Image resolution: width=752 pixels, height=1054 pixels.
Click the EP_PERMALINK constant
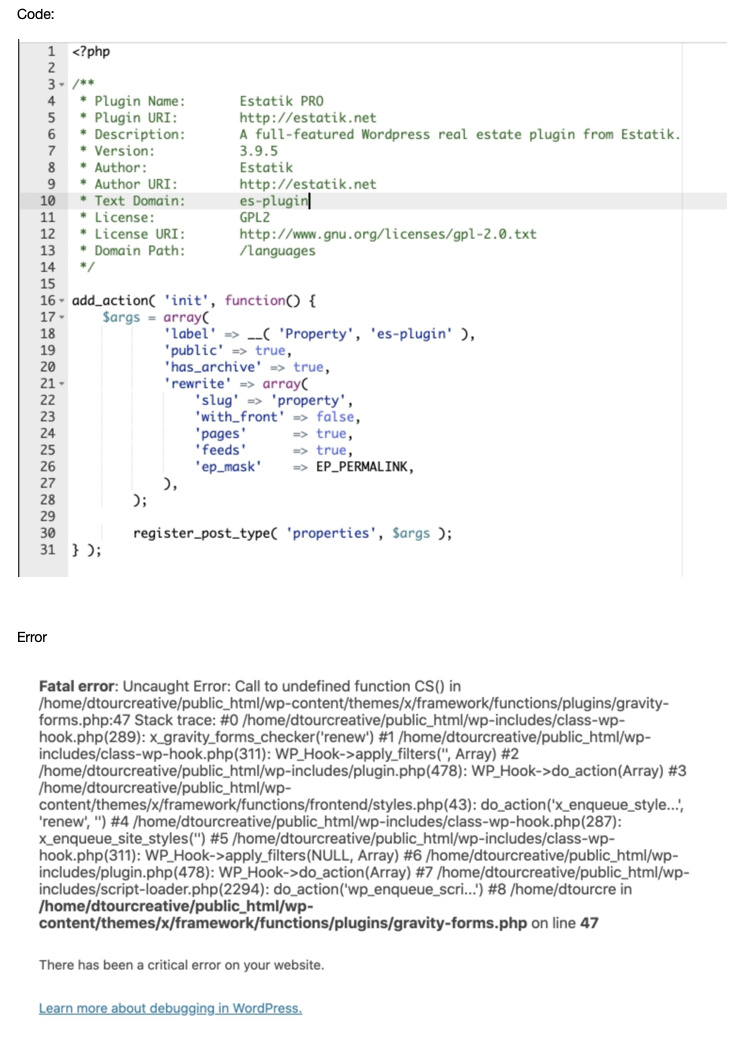[x=362, y=467]
